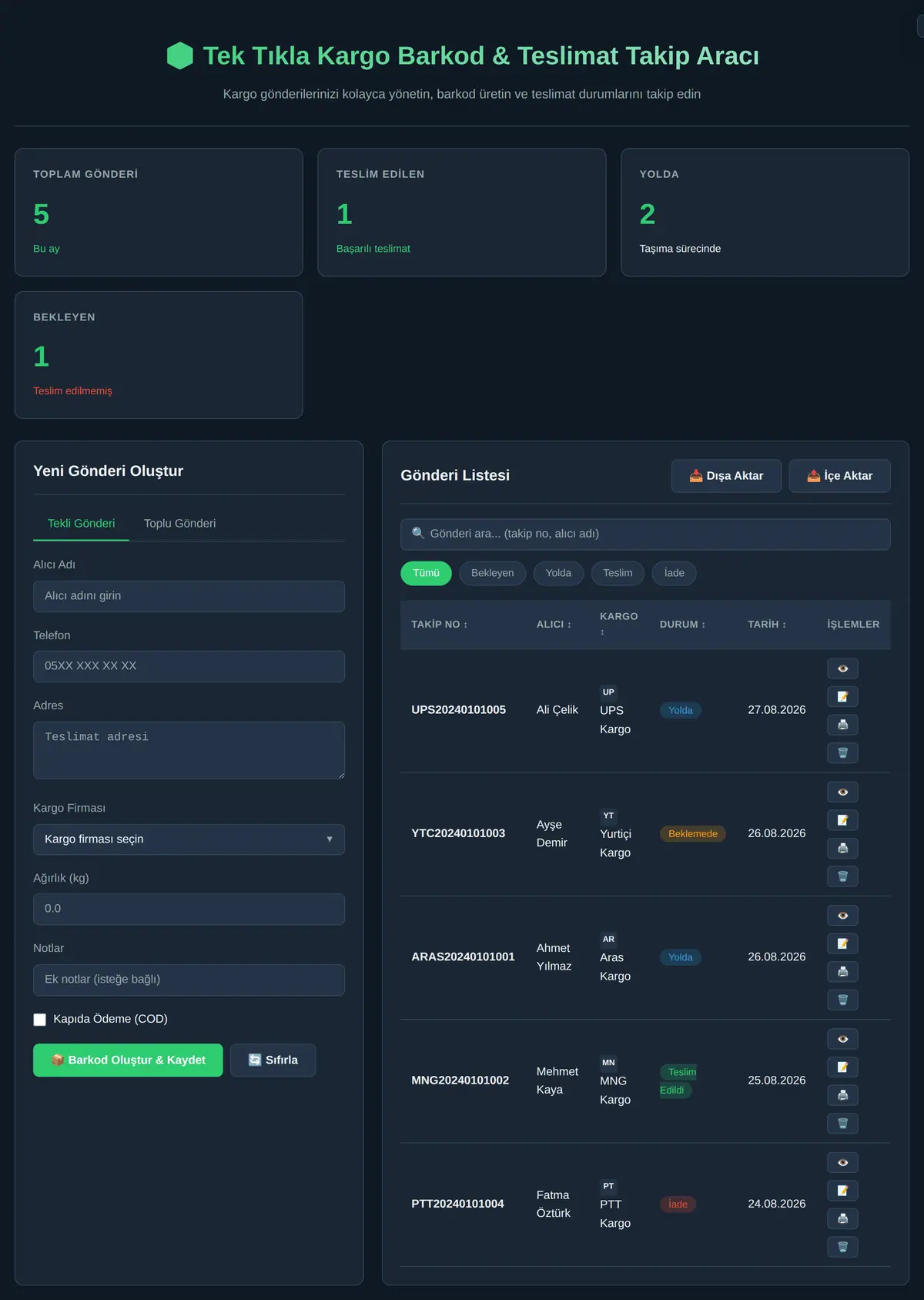Edit the ARAS20240101001 shipment

842,943
